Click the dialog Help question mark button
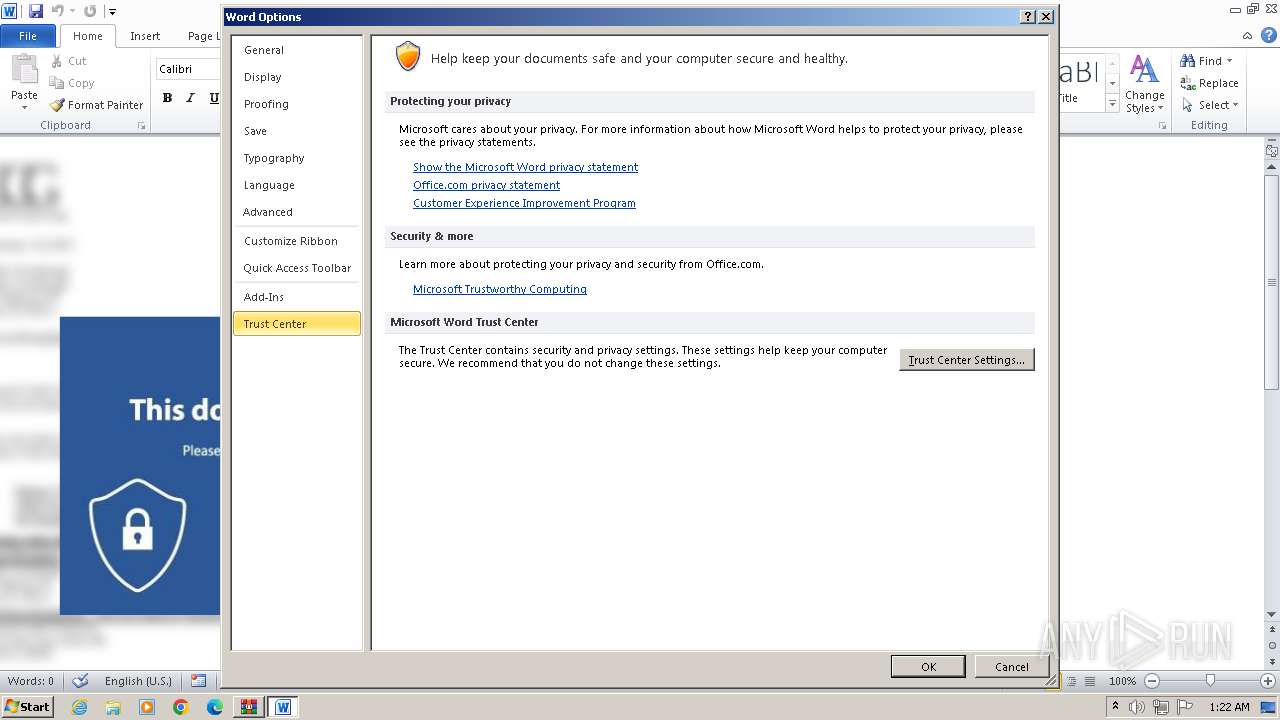The width and height of the screenshot is (1280, 720). pyautogui.click(x=1028, y=17)
